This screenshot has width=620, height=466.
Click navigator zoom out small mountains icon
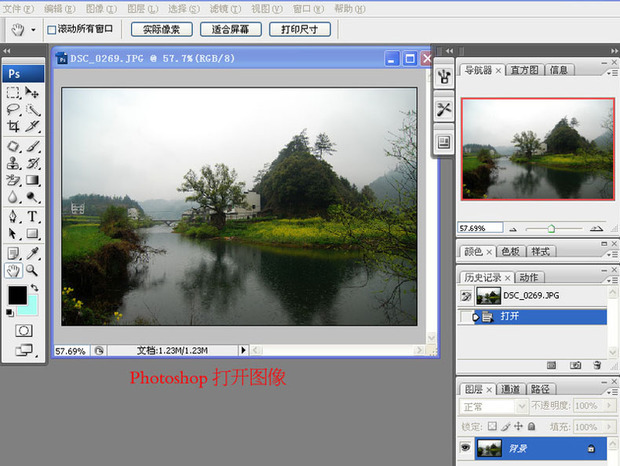click(513, 229)
